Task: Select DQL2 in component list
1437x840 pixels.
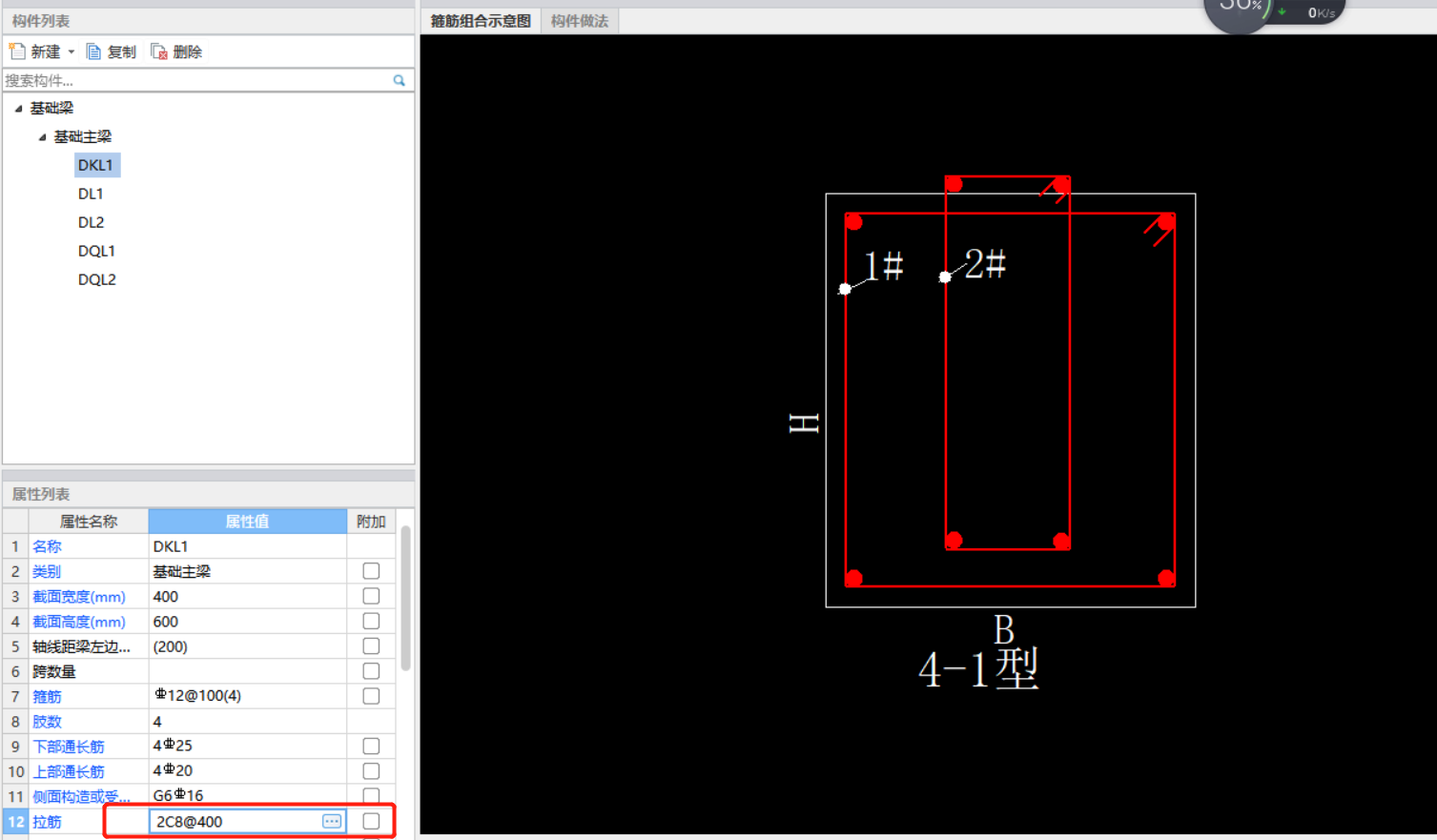Action: pyautogui.click(x=97, y=279)
